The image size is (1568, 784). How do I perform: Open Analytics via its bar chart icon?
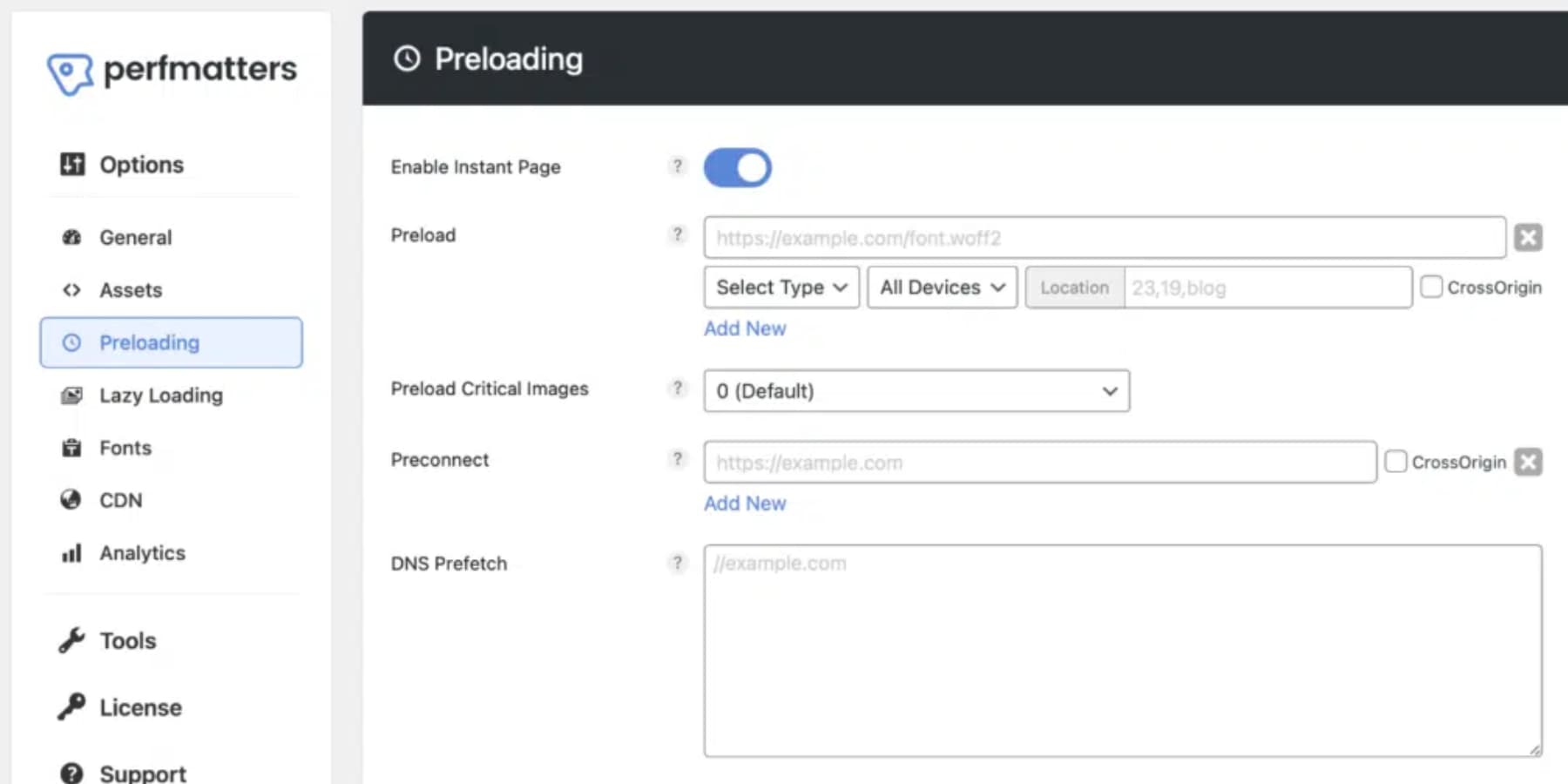coord(72,552)
